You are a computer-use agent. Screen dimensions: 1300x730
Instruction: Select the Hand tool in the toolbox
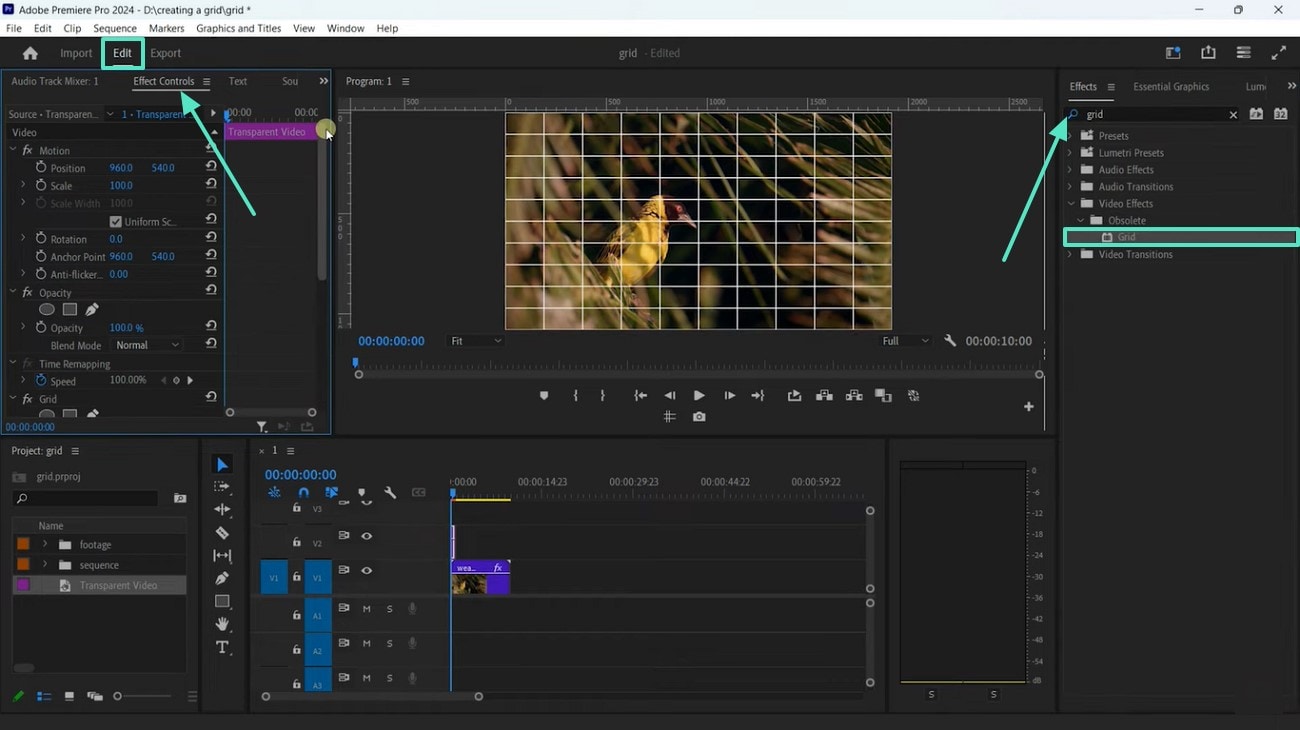tap(222, 624)
